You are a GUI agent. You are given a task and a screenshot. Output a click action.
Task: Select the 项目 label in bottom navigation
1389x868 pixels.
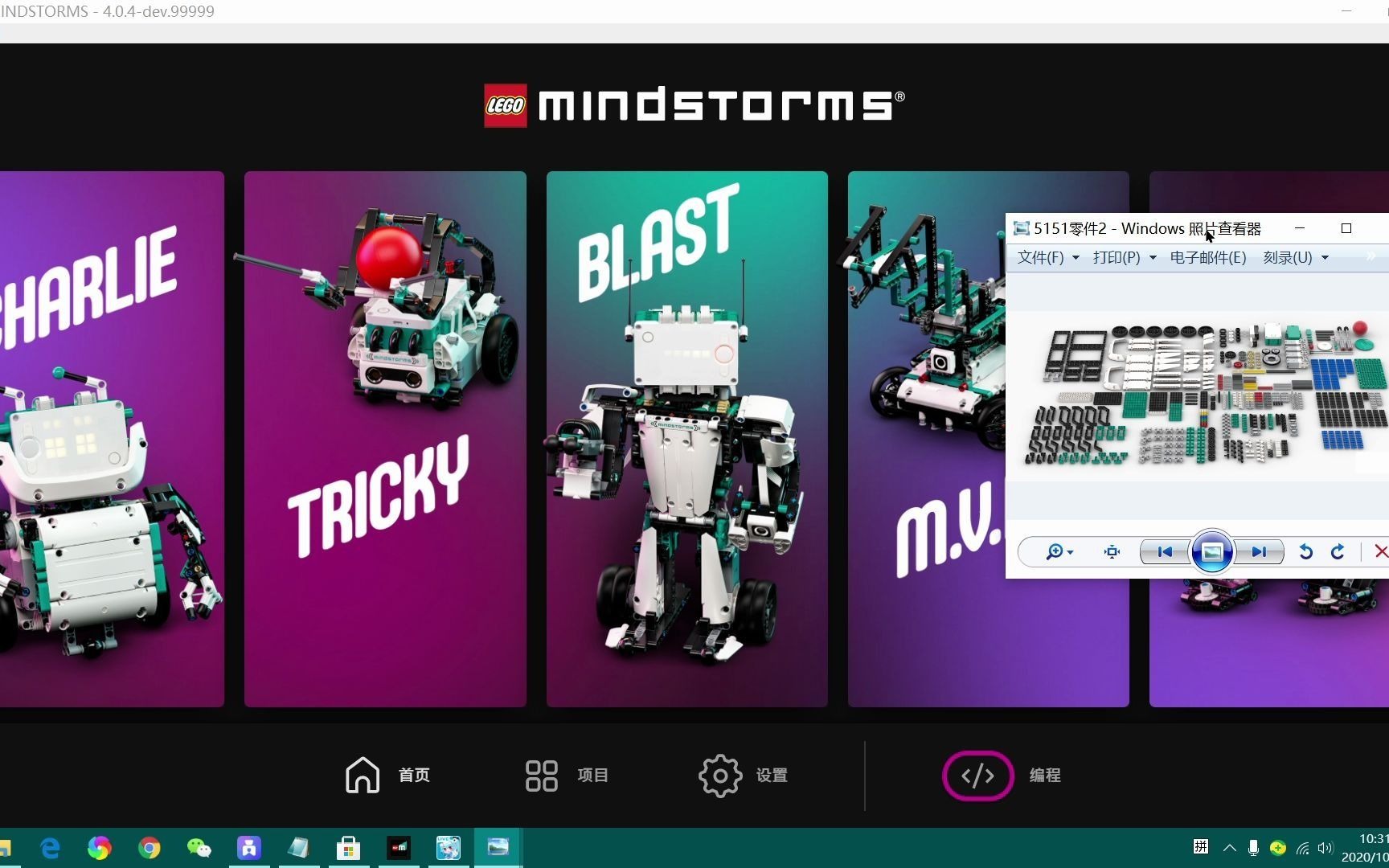pos(592,776)
